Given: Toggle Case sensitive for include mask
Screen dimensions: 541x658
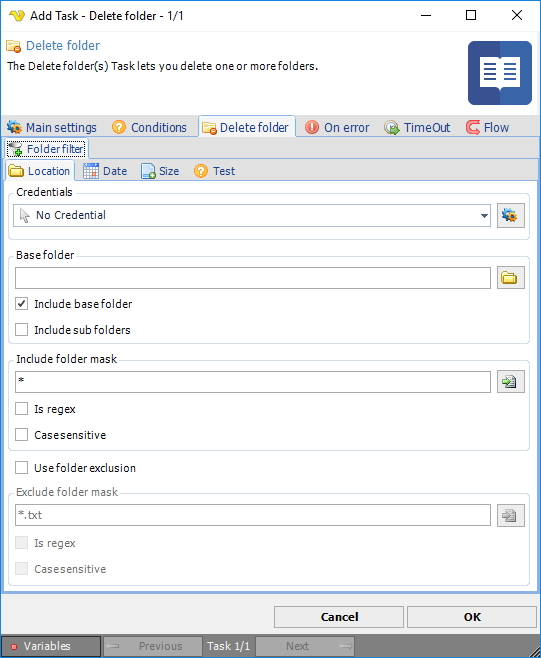Looking at the screenshot, I should (x=22, y=435).
